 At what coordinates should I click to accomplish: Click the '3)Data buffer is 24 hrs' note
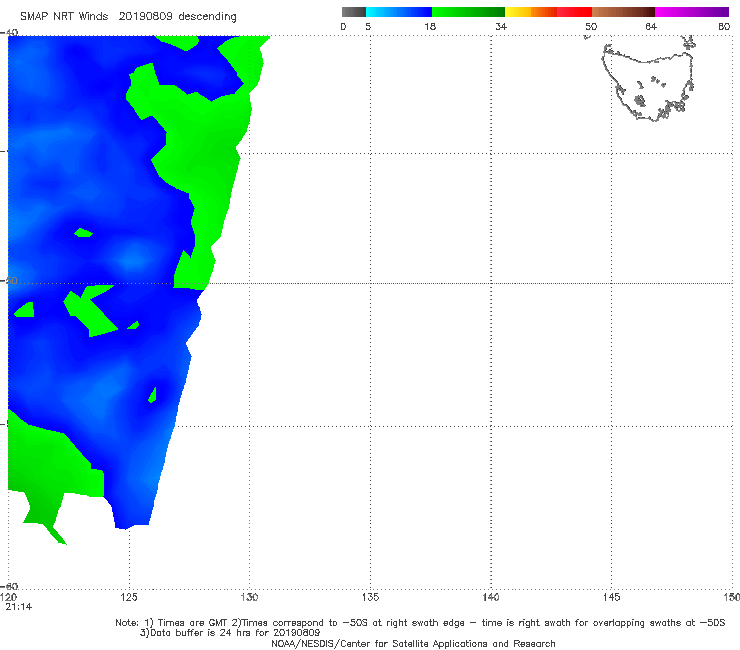click(x=230, y=633)
